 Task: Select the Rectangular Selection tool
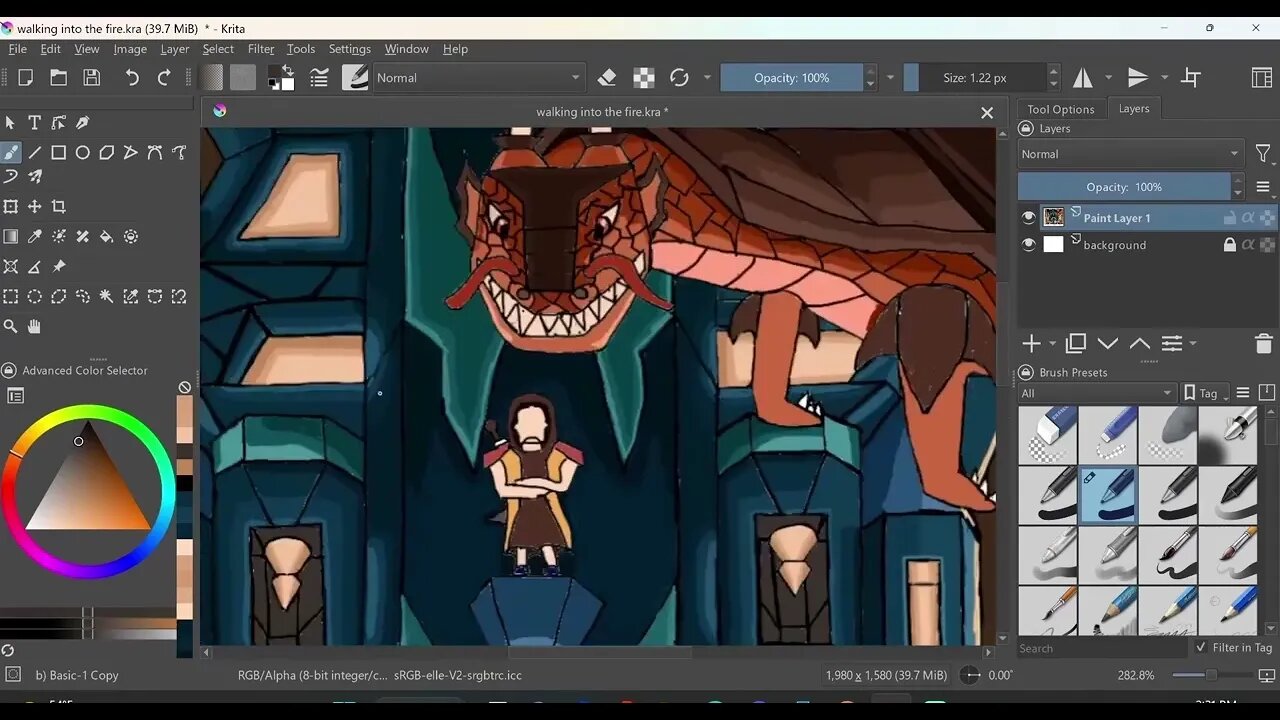(x=11, y=297)
